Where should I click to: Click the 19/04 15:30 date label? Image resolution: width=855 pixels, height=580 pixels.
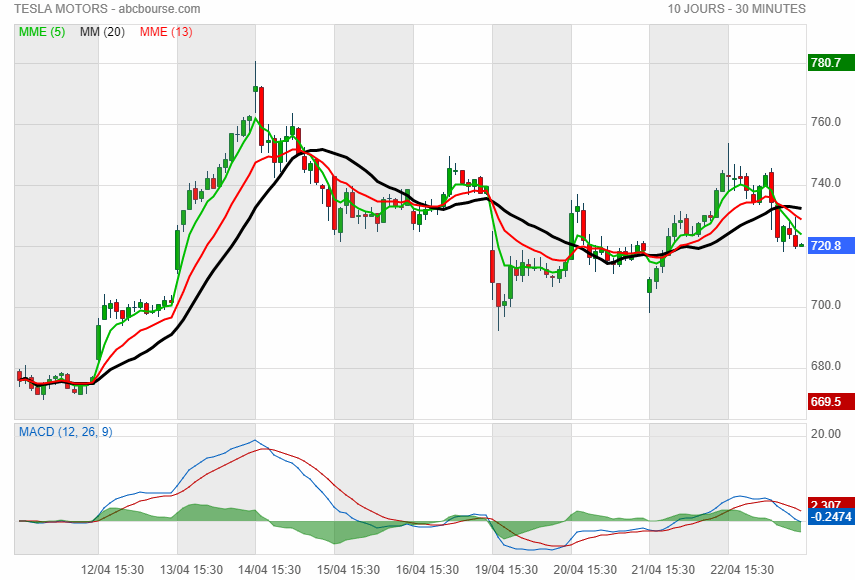(x=506, y=570)
